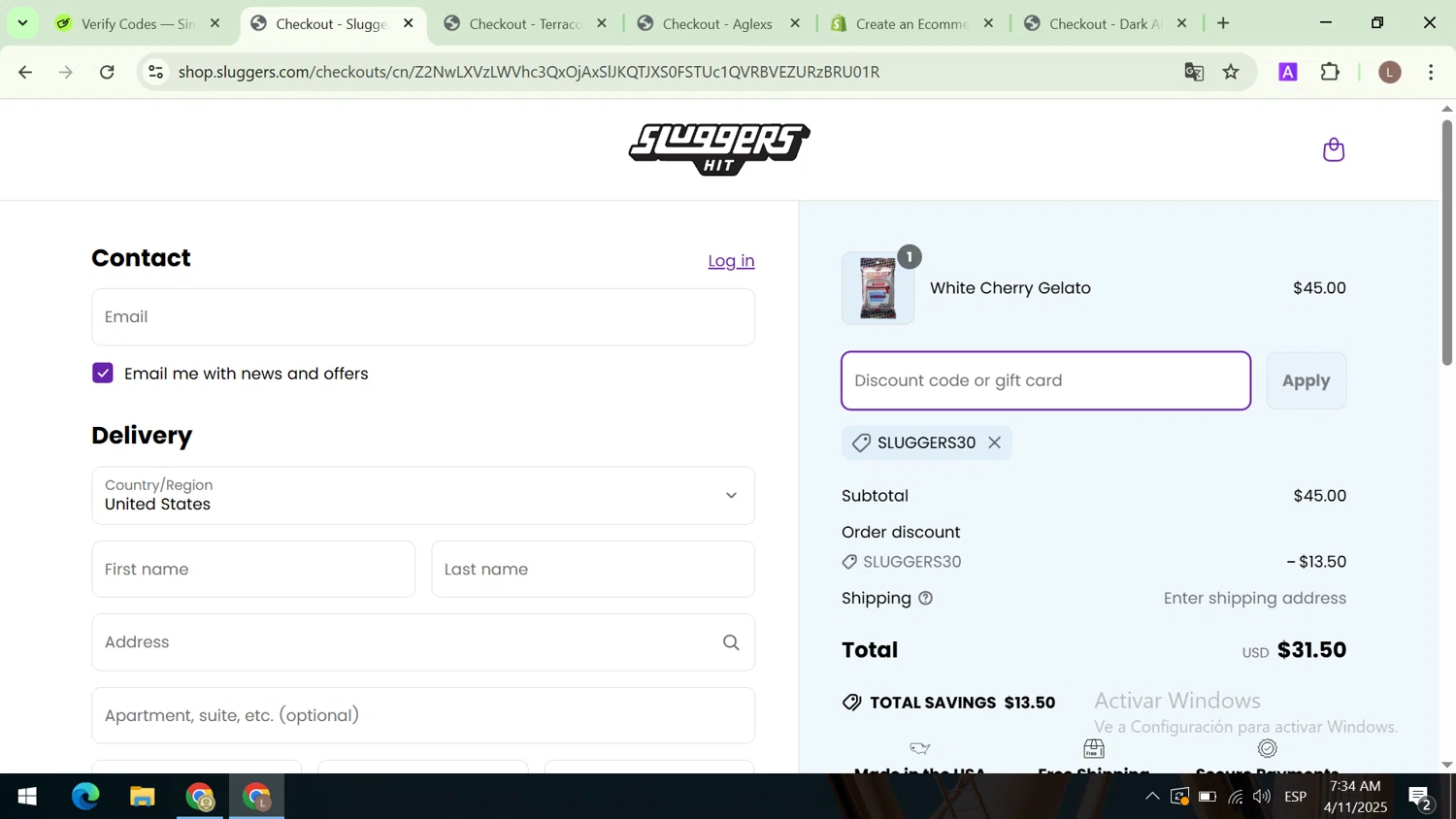
Task: Focus the First name field
Action: tap(253, 570)
